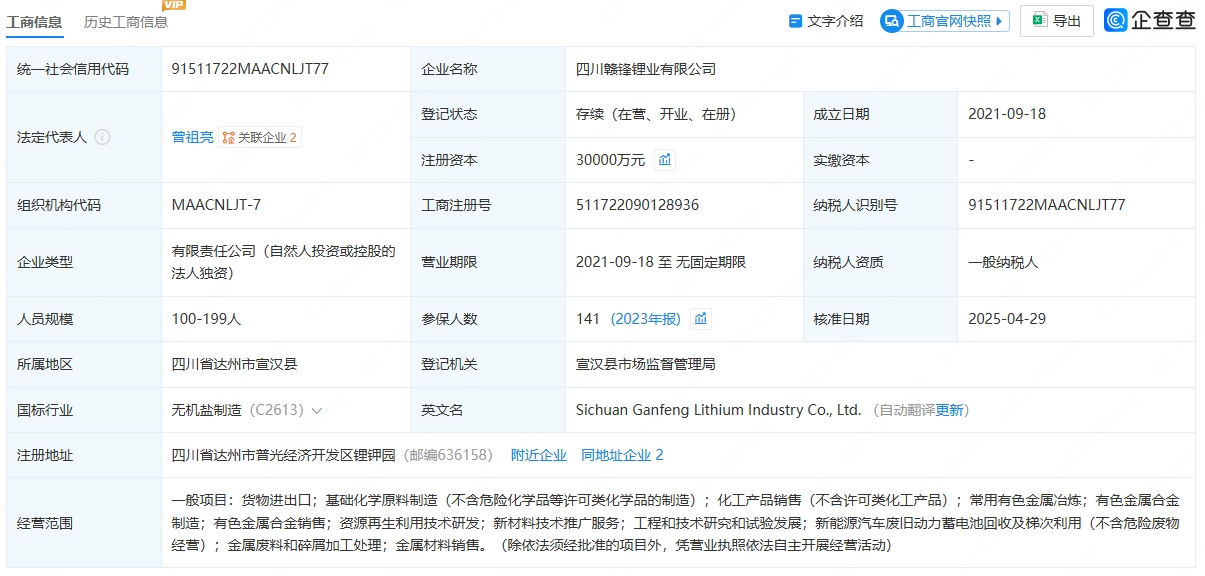Click the registered capital 30000万元
The width and height of the screenshot is (1205, 576).
pos(611,160)
